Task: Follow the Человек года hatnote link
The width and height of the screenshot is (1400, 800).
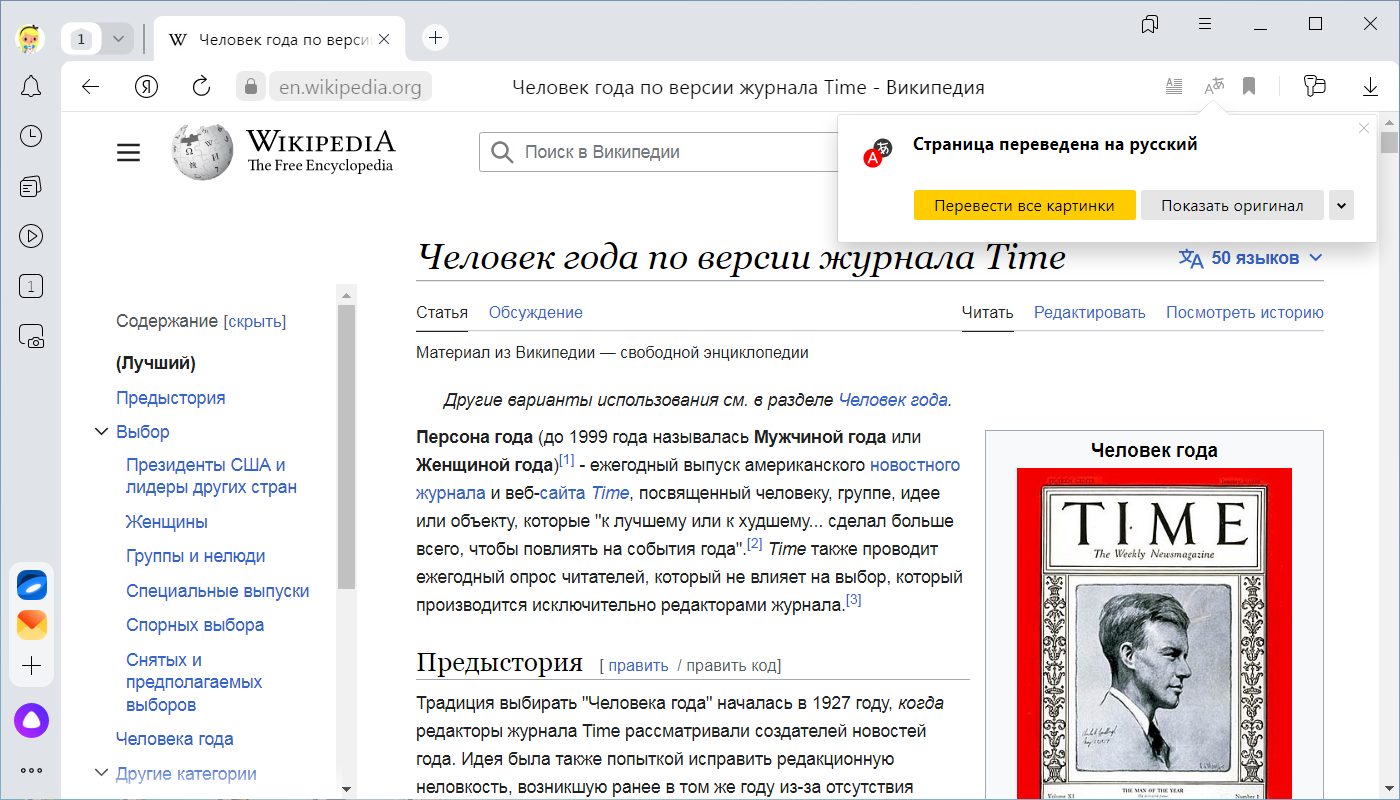Action: click(893, 400)
